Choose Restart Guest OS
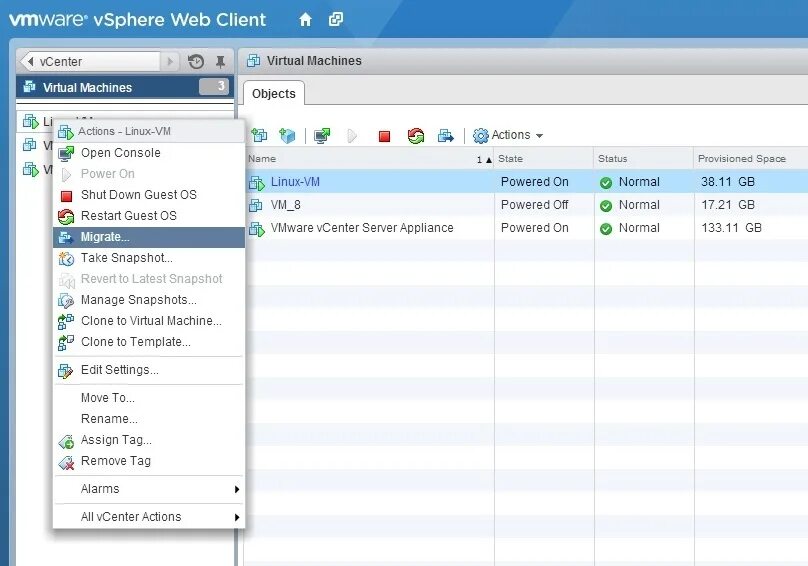Image resolution: width=808 pixels, height=566 pixels. tap(148, 216)
